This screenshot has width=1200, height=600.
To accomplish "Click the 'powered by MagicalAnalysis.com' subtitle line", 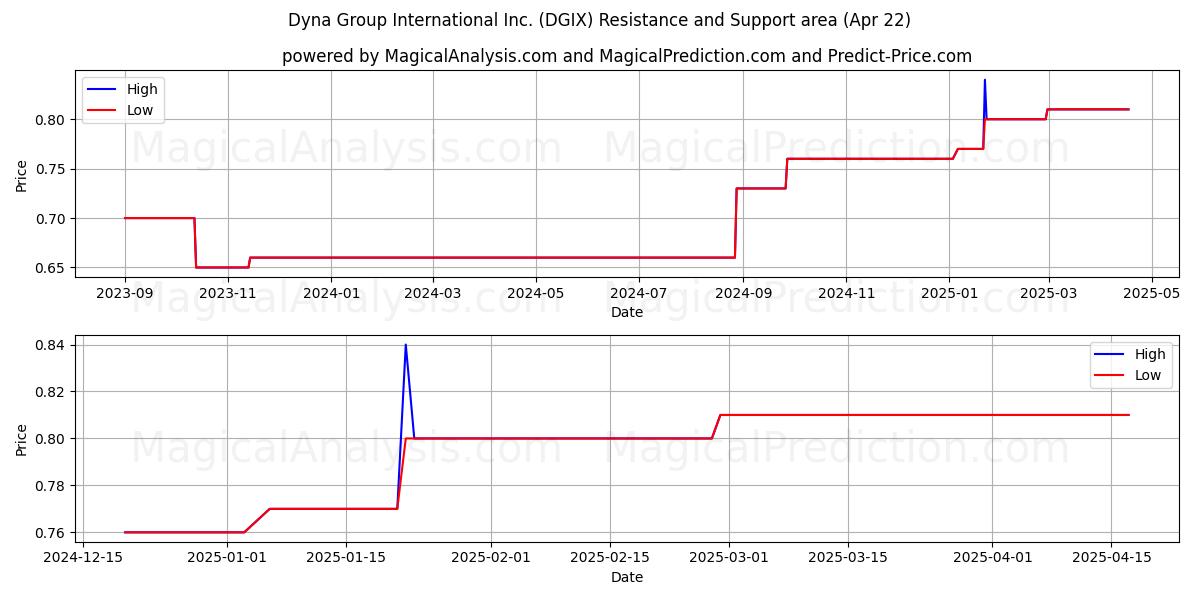I will (627, 56).
